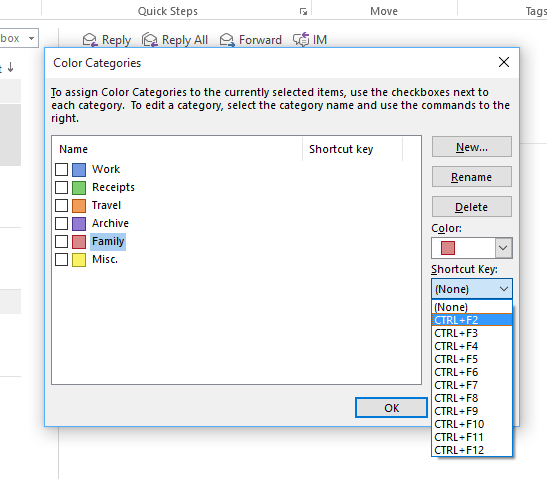Click the Reply envelope icon
Screen dimensions: 547x479
tap(90, 40)
